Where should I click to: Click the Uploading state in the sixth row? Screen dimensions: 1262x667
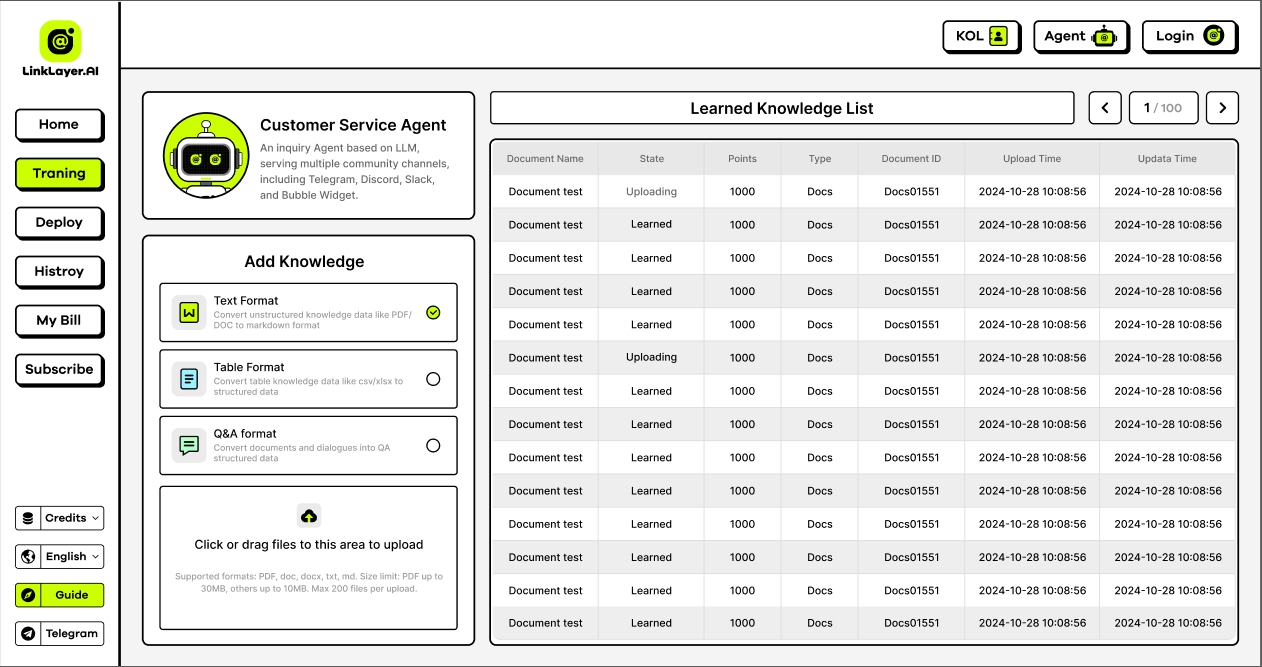[652, 357]
